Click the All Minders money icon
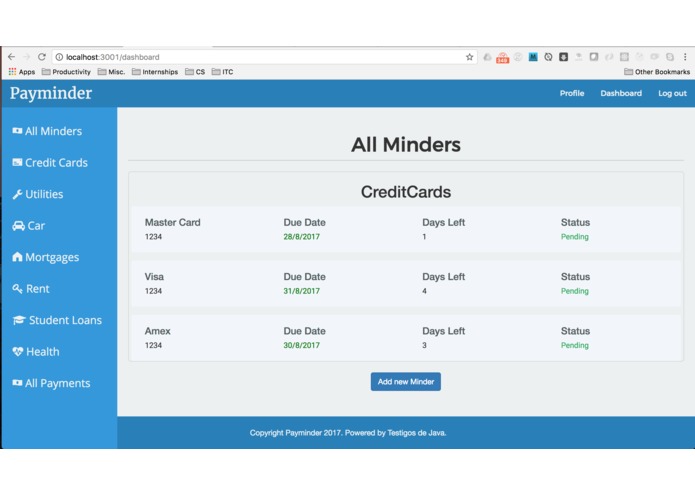 pyautogui.click(x=17, y=131)
